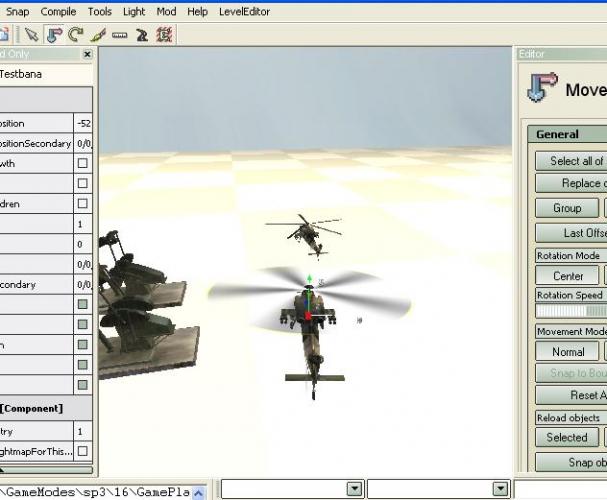Enable the checkbox in the 'wth' row
607x500 pixels.
tap(82, 164)
